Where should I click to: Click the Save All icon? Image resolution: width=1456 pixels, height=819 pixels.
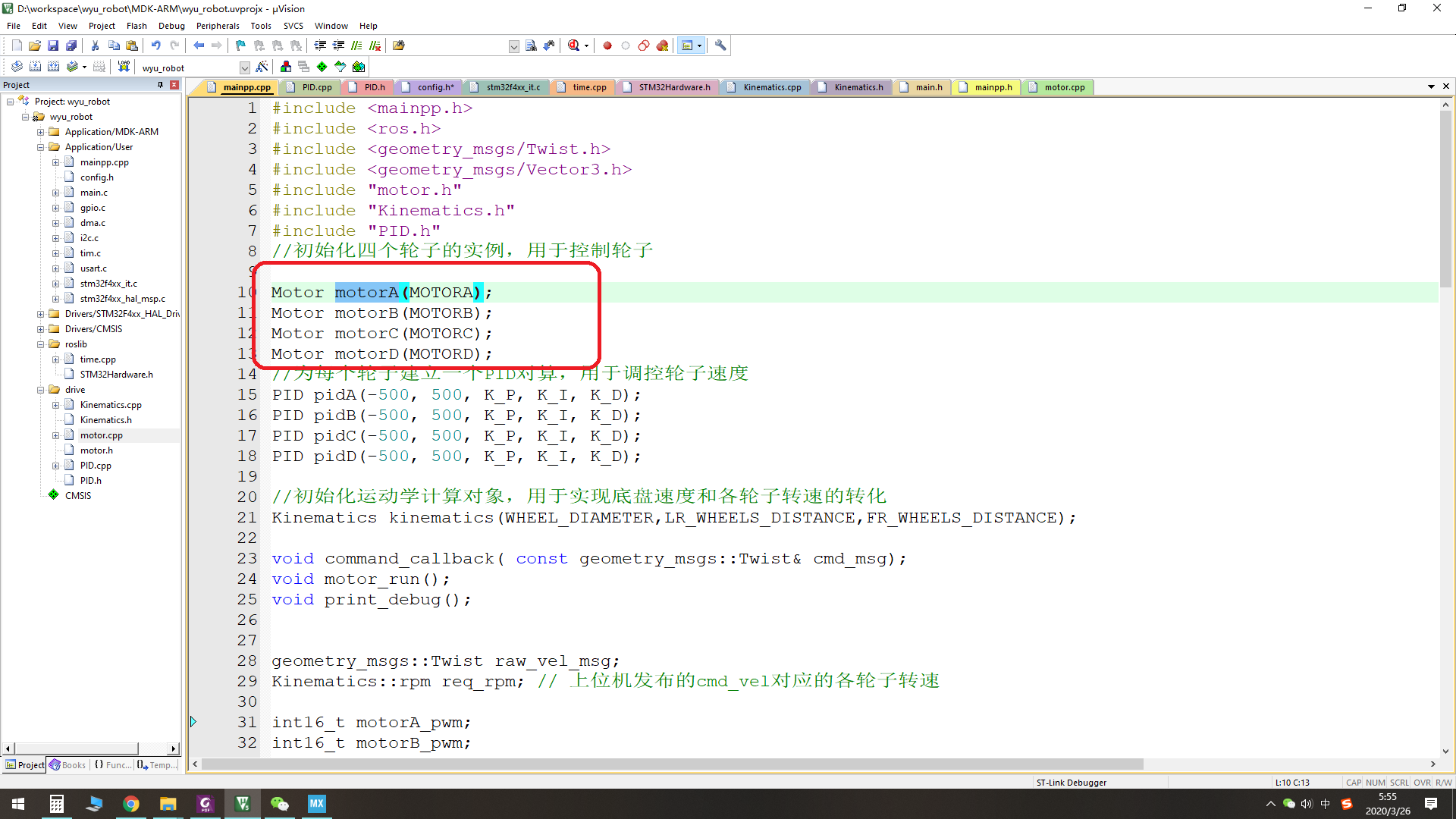71,45
